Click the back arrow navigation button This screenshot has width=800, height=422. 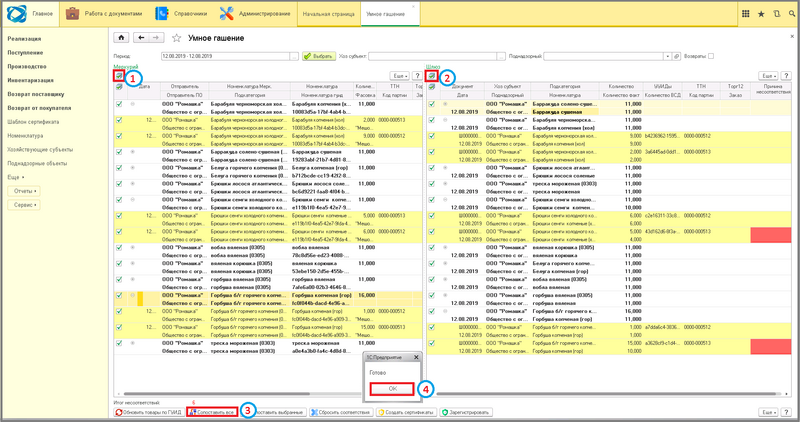tap(141, 38)
